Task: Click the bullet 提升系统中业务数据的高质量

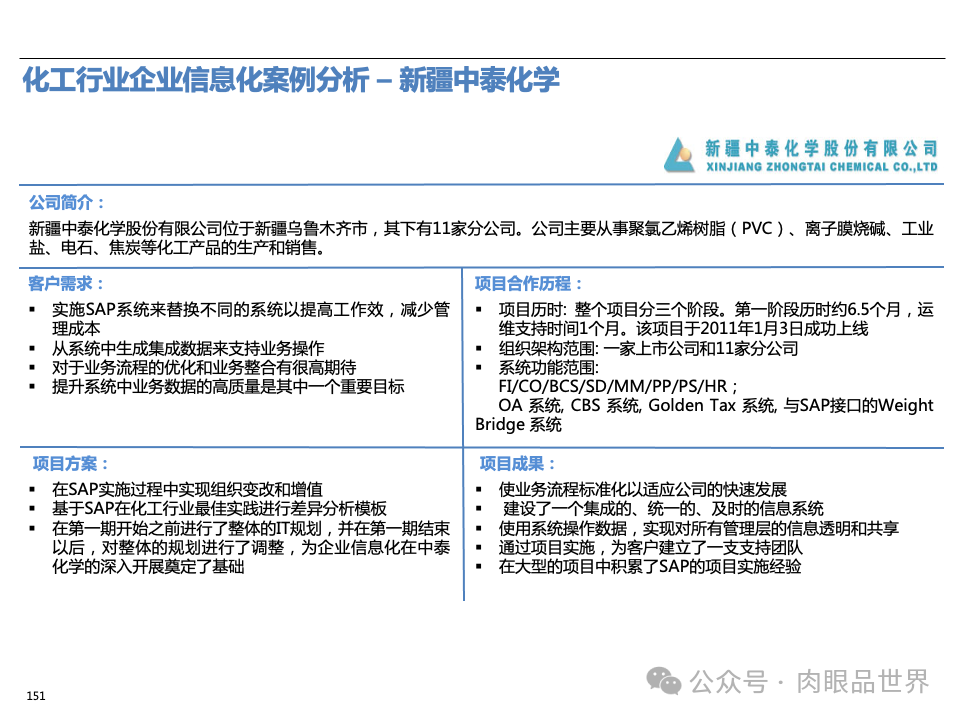Action: point(228,387)
